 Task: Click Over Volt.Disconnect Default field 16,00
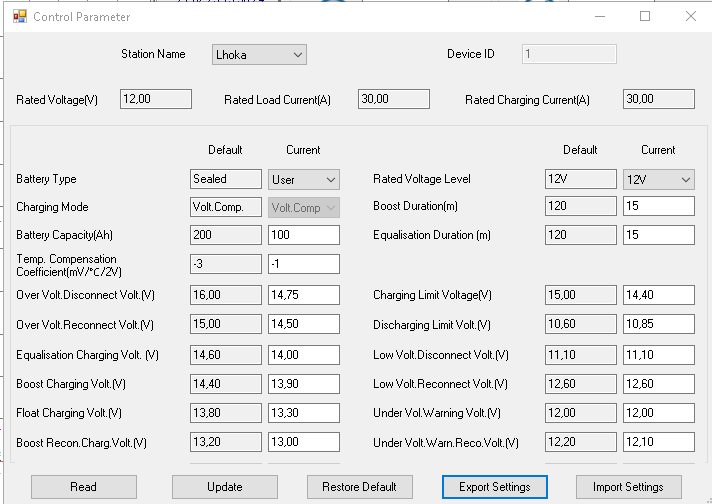pyautogui.click(x=226, y=295)
